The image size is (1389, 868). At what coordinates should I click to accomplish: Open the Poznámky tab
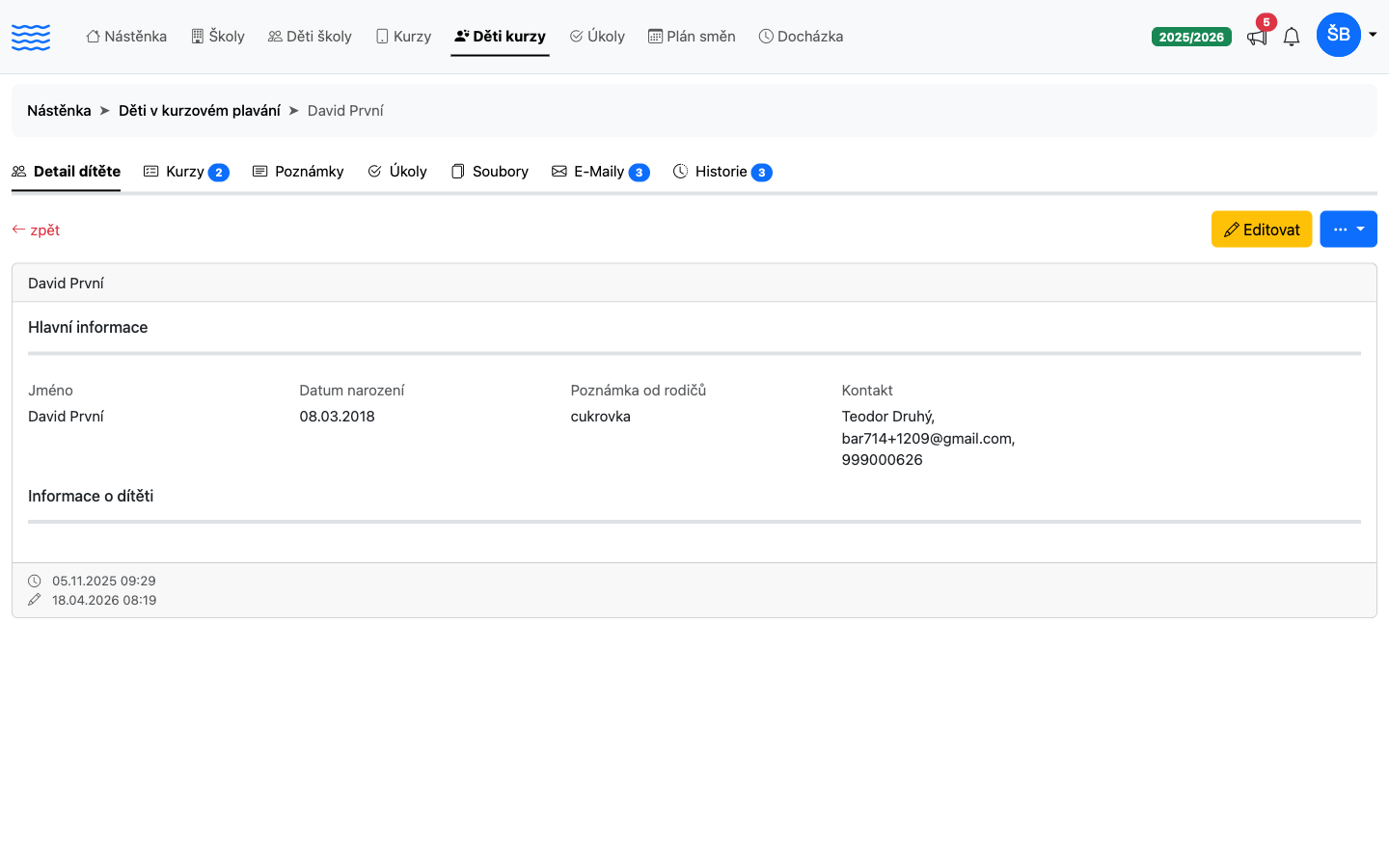pyautogui.click(x=298, y=172)
